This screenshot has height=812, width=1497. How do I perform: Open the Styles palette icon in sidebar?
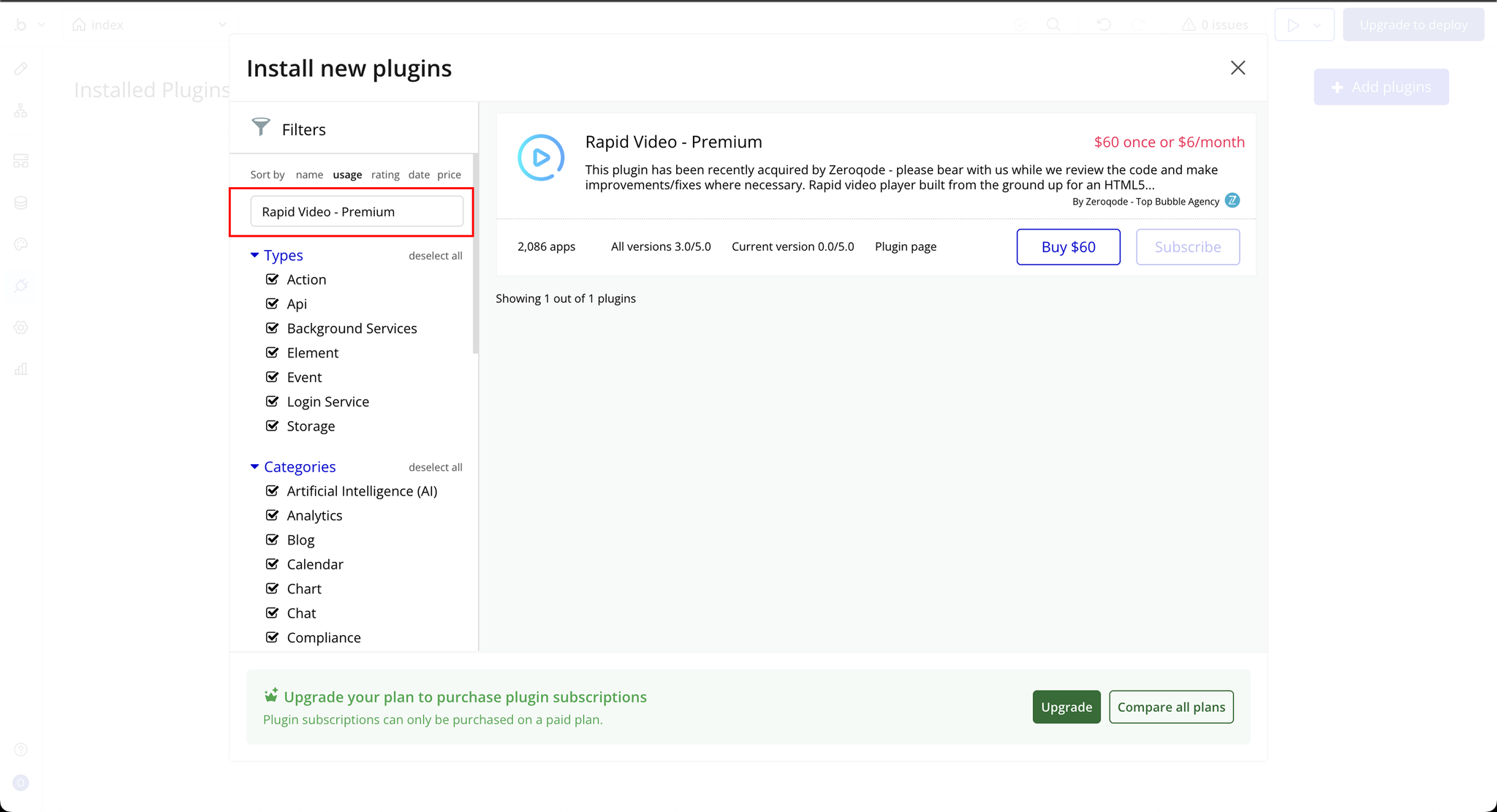(20, 244)
